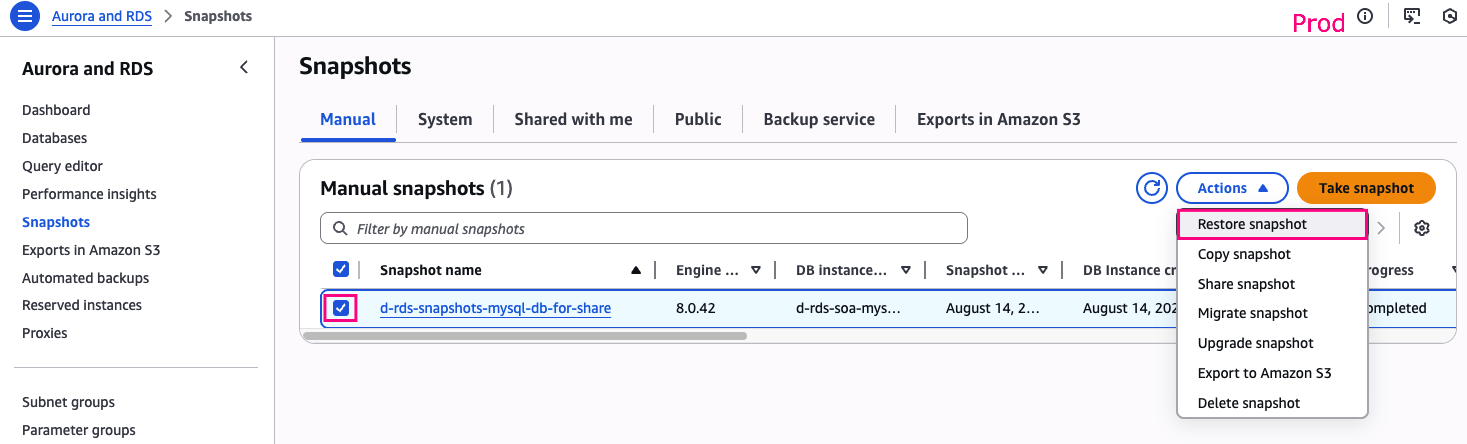Screen dimensions: 1467x444
Task: Open the hamburger navigation menu
Action: pyautogui.click(x=25, y=16)
